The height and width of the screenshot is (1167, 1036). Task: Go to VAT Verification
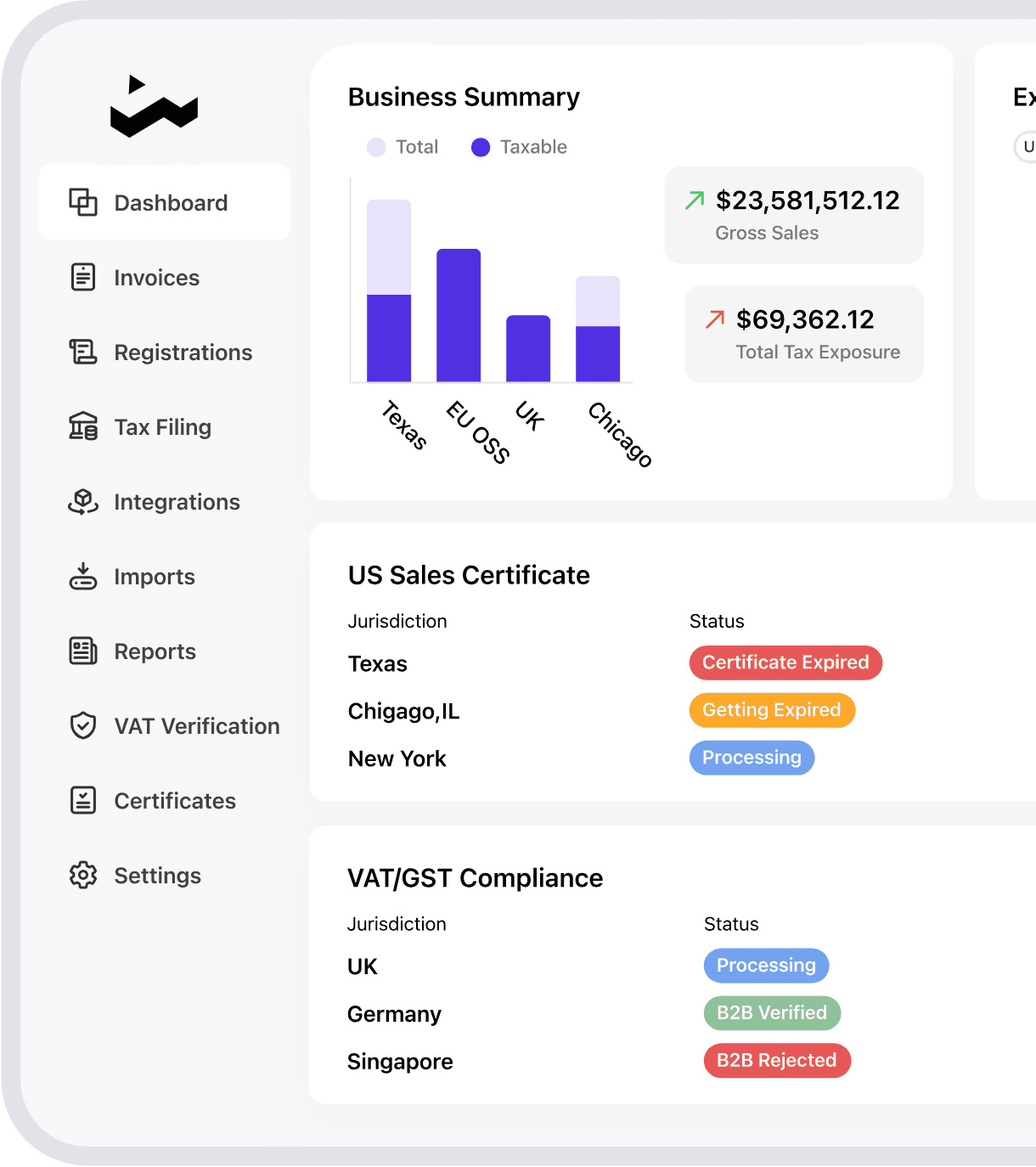coord(165,725)
